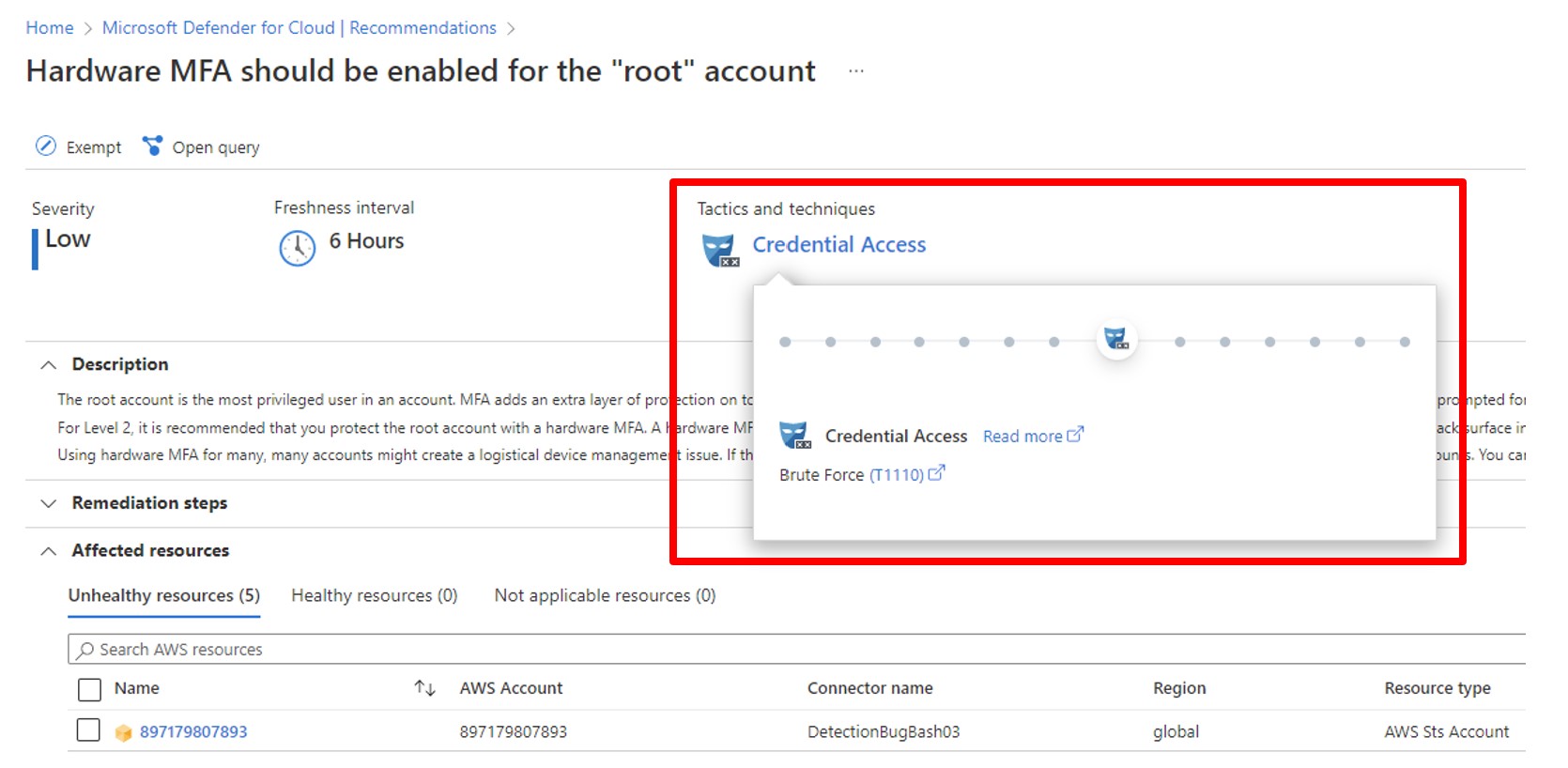Click the AWS Sts Account cell
Viewport: 1568px width, 768px height.
[1446, 731]
